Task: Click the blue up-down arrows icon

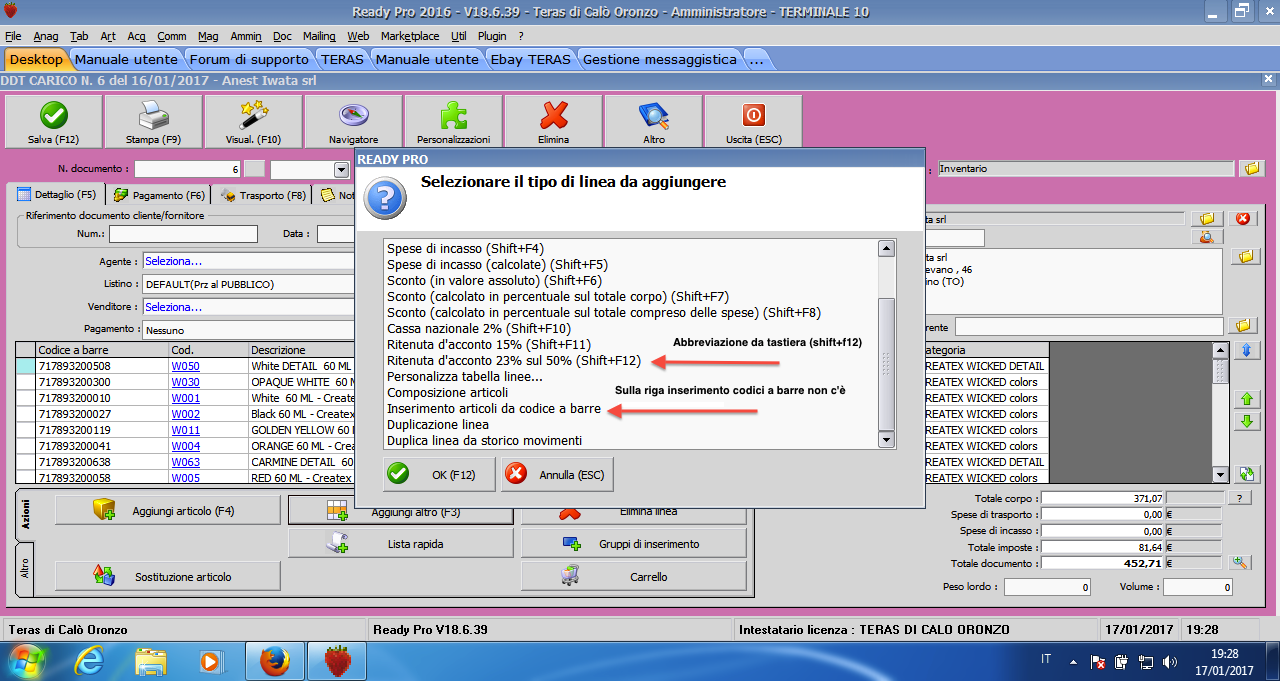Action: pos(1246,350)
